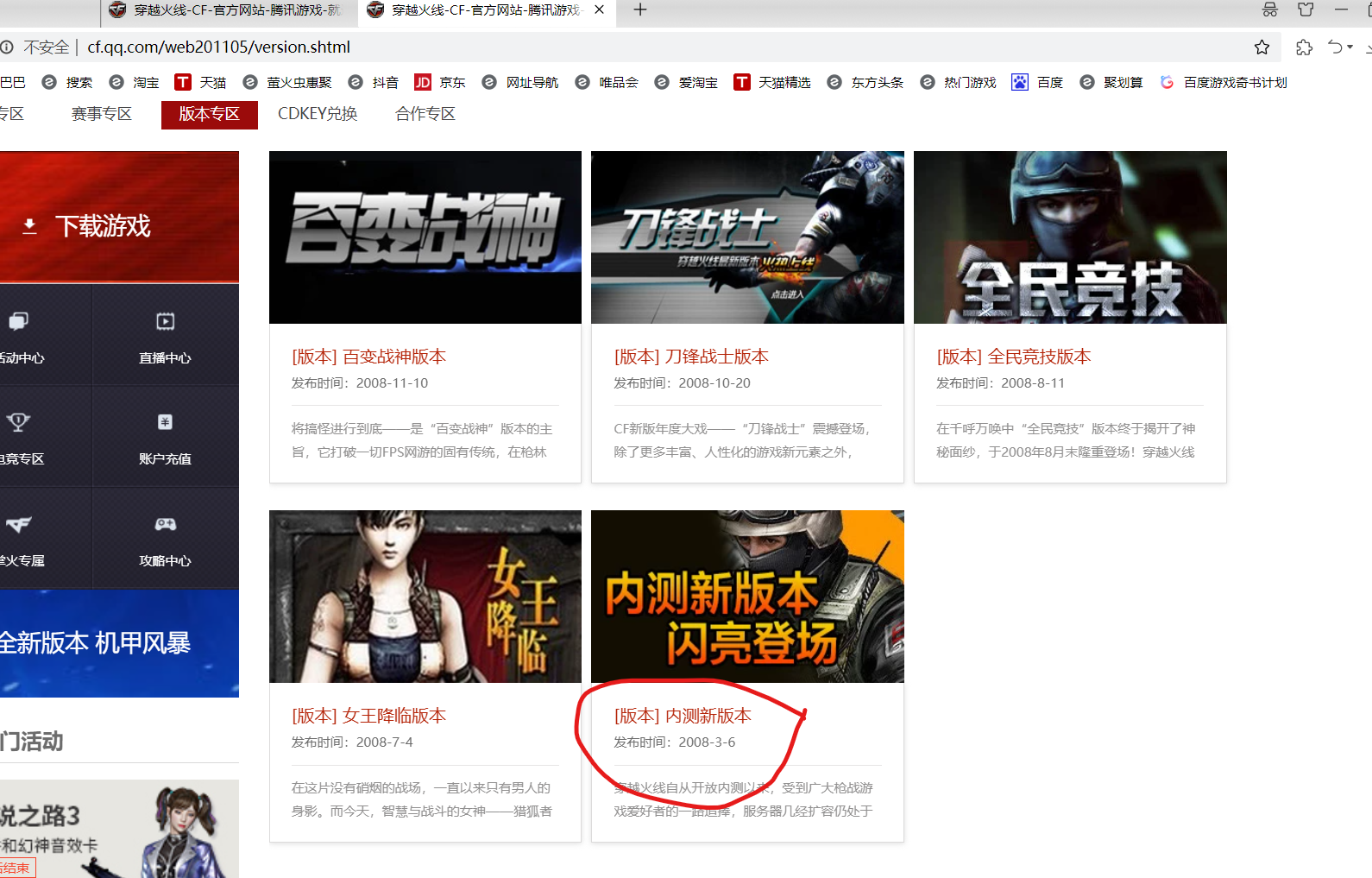Open the 搜索 bookmark
The height and width of the screenshot is (878, 1372).
pyautogui.click(x=67, y=82)
